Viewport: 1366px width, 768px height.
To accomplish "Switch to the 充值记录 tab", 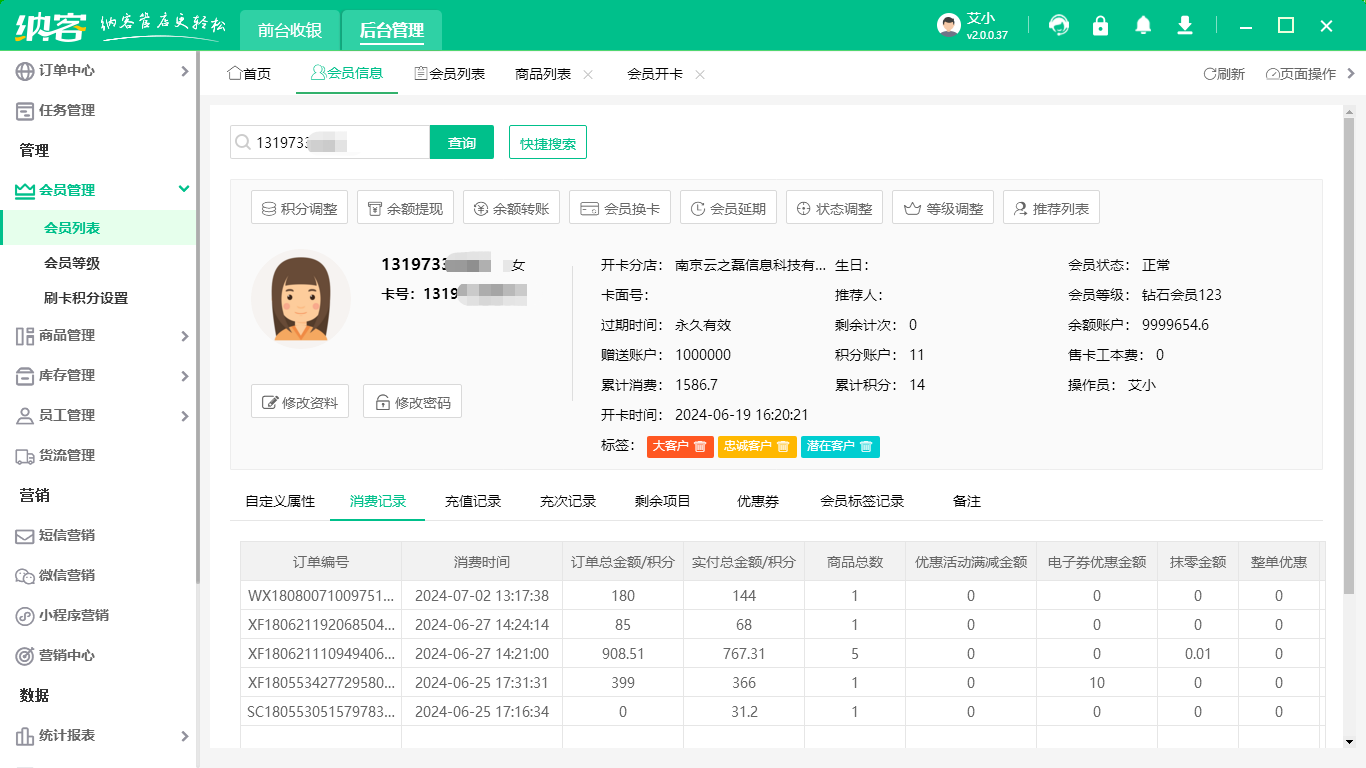I will (x=473, y=501).
